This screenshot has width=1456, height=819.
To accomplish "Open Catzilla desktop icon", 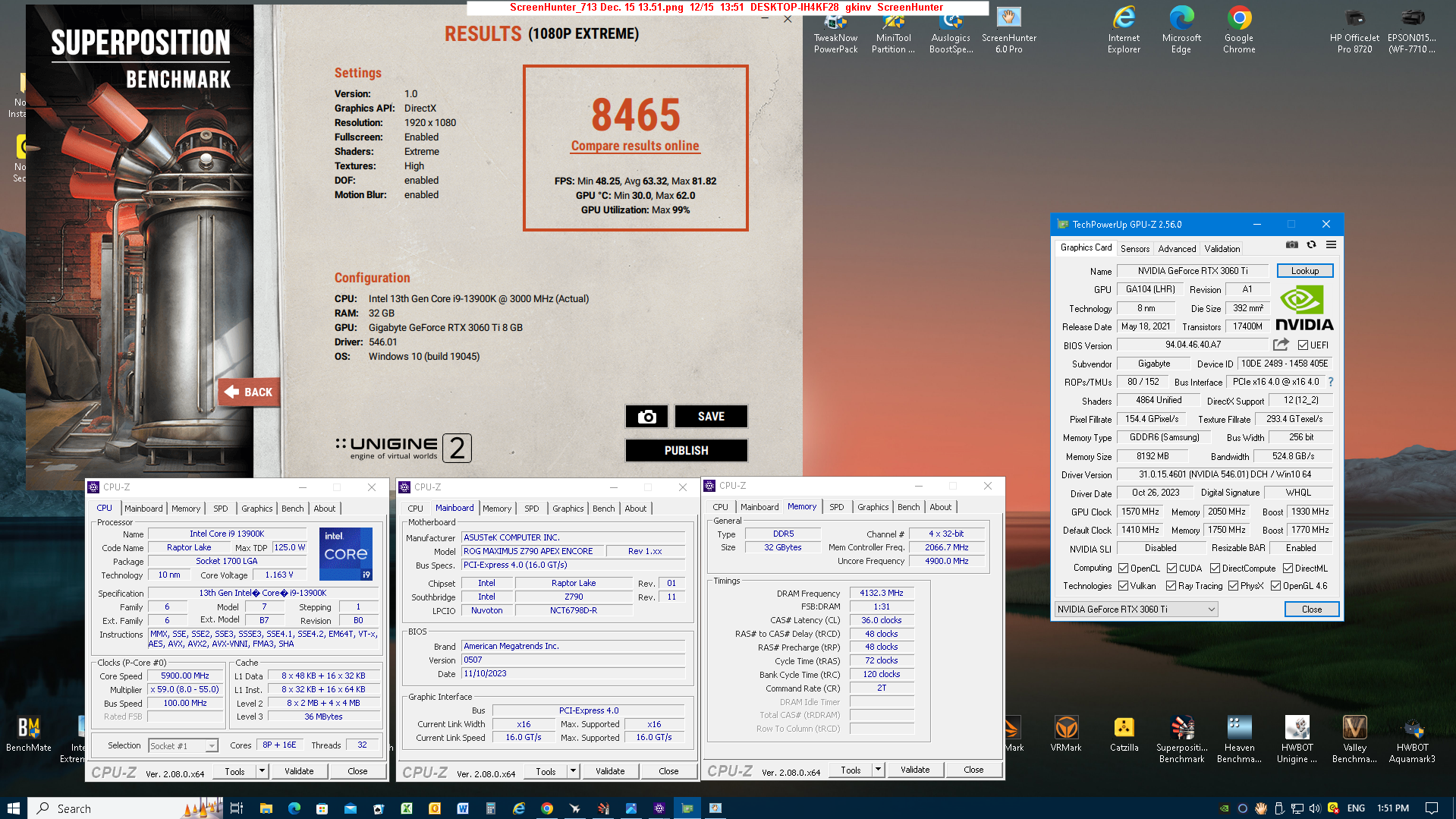I will 1124,733.
